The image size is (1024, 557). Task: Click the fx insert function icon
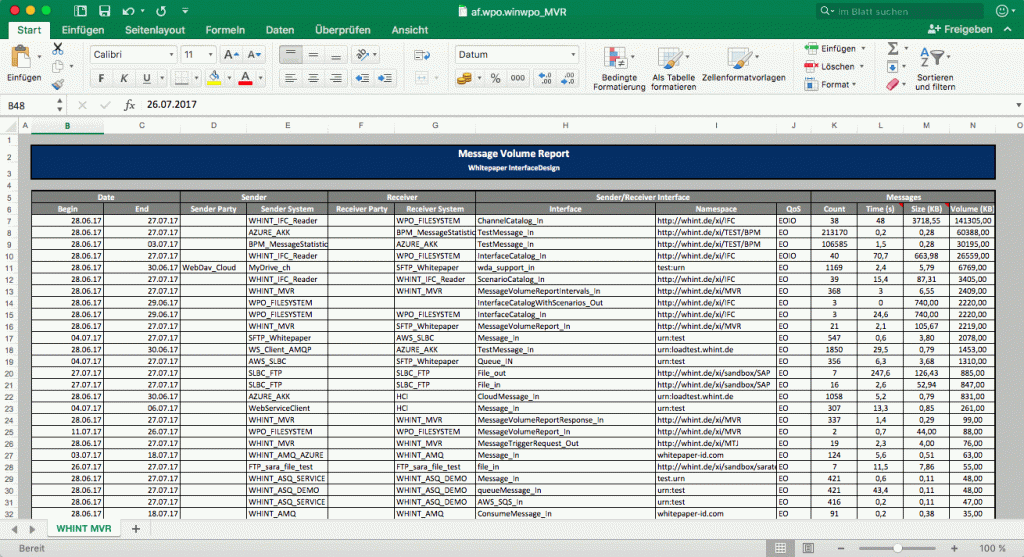tap(129, 104)
